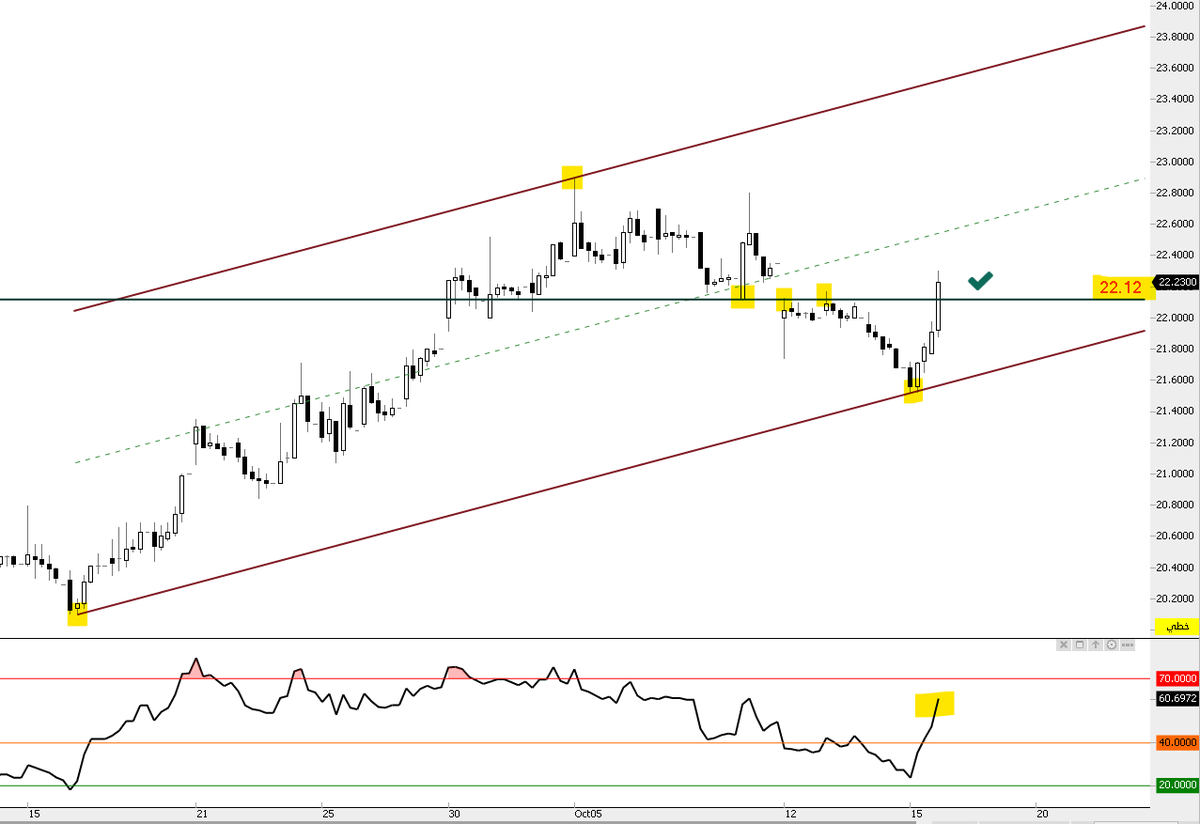
Task: Click 24.0000 on the price axis
Action: (x=1176, y=6)
